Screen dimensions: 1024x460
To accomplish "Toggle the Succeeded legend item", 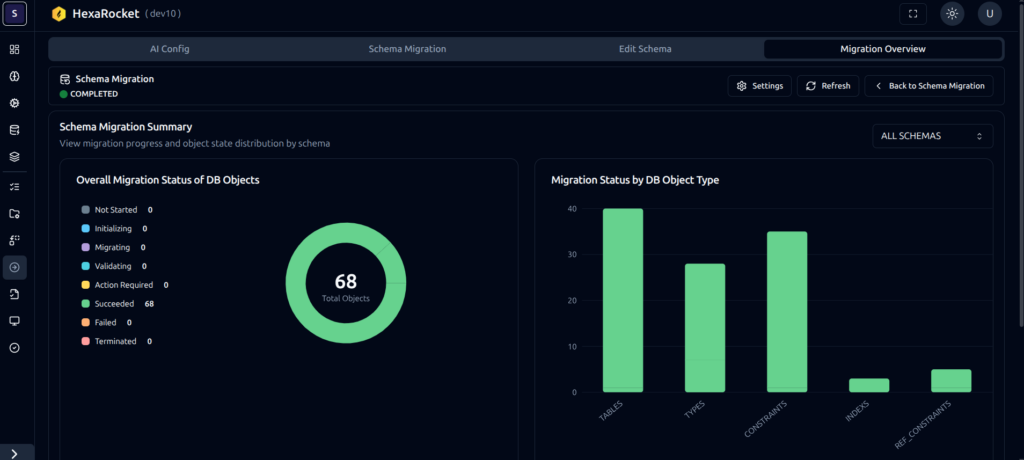I will coord(117,303).
